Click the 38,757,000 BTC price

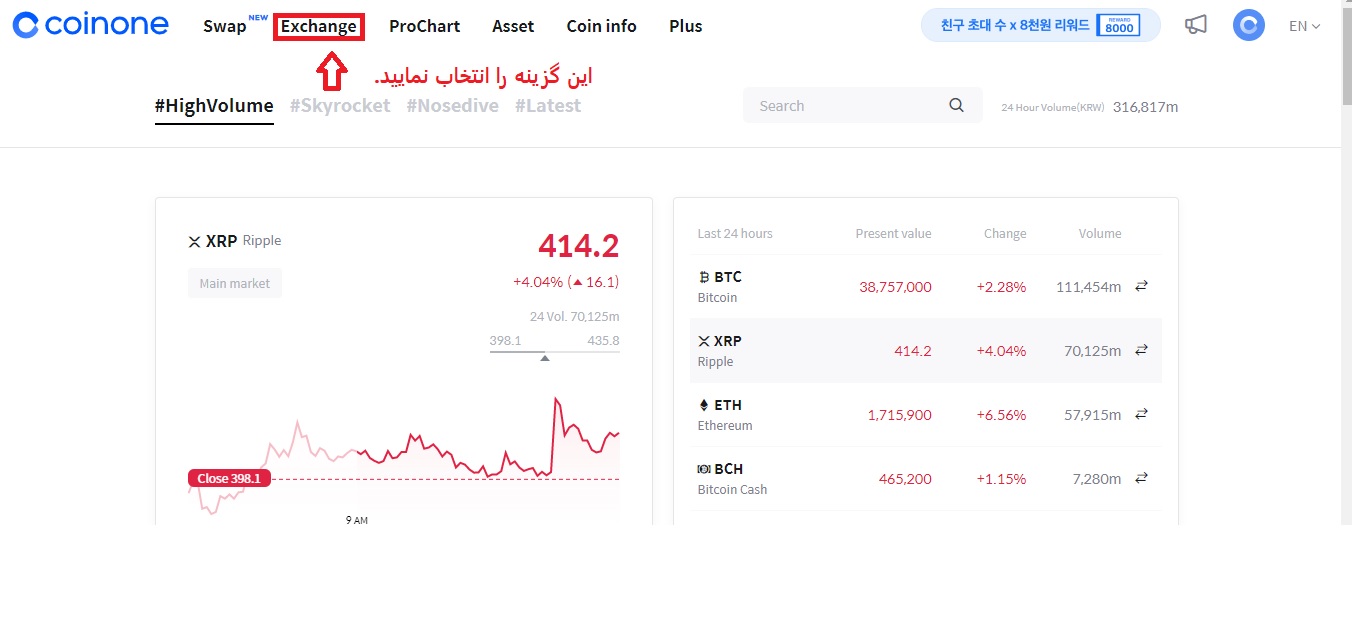coord(895,287)
